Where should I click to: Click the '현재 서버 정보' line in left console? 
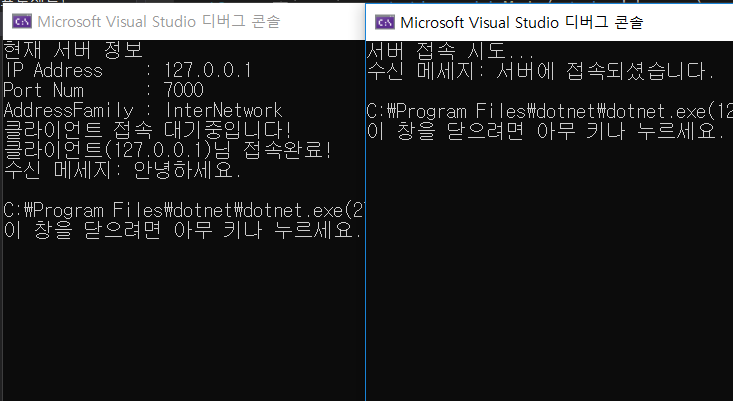point(73,50)
